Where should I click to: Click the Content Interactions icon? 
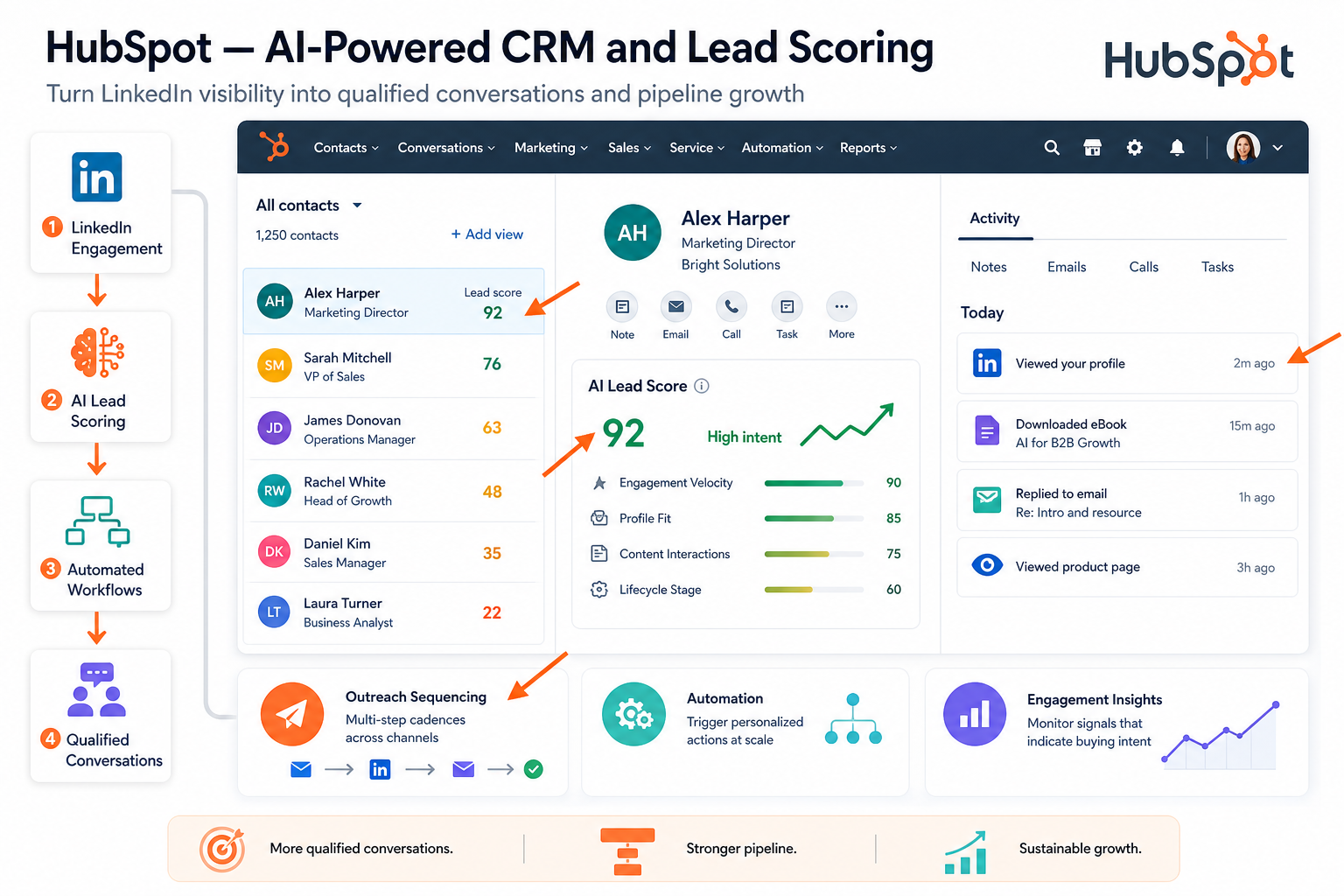599,553
